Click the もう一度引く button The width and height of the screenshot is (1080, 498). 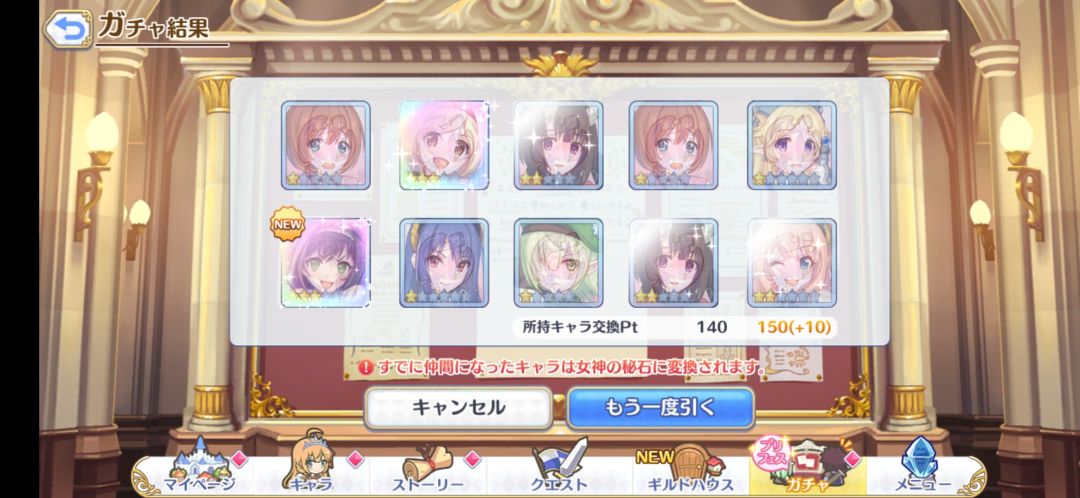click(x=661, y=408)
